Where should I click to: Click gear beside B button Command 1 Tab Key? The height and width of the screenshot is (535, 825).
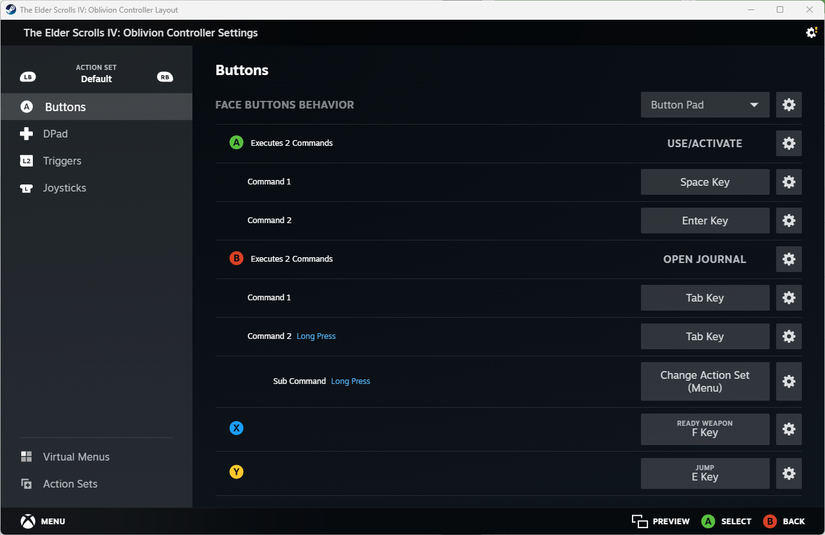788,298
